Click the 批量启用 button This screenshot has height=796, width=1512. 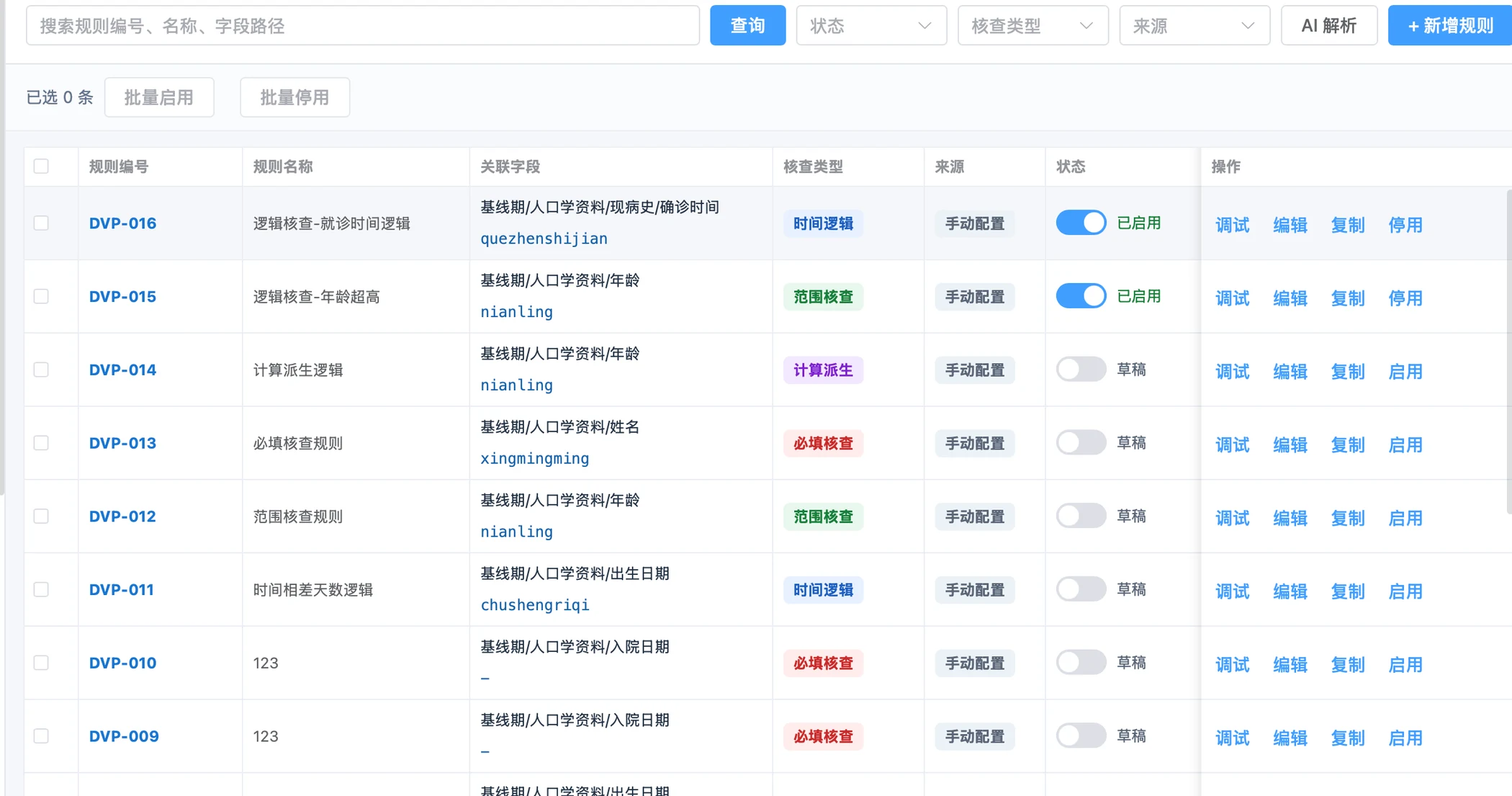159,97
